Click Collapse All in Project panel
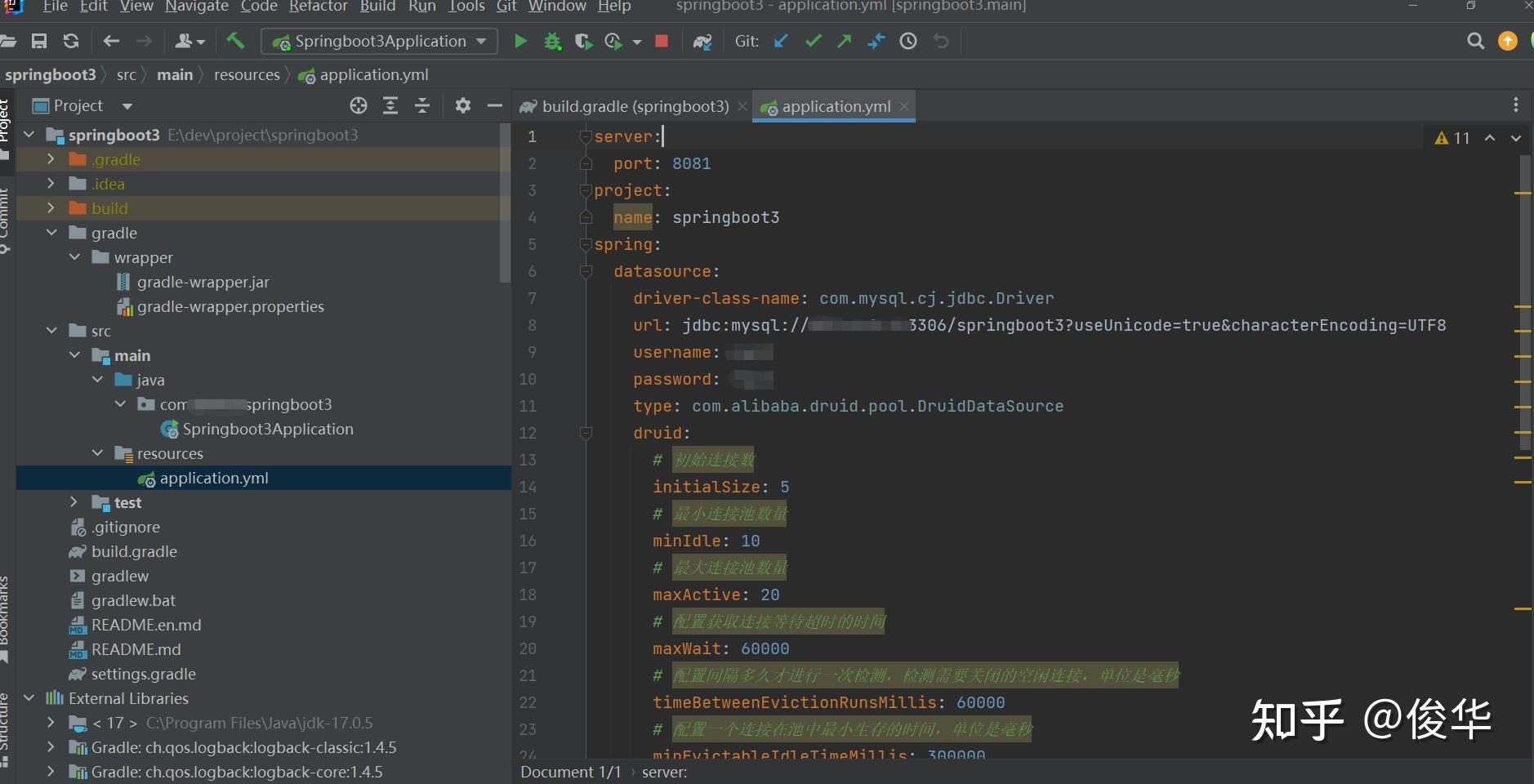Viewport: 1534px width, 784px height. (x=422, y=105)
